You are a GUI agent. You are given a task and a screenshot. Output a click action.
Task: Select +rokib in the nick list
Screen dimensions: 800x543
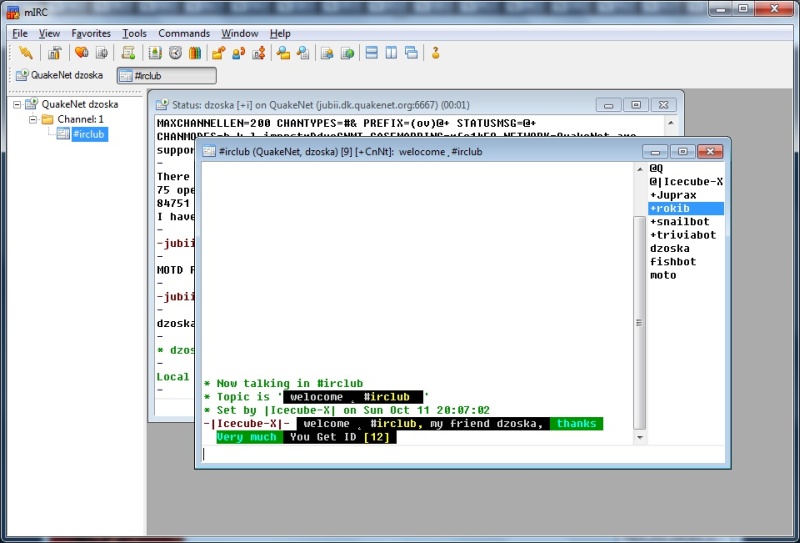pyautogui.click(x=686, y=208)
